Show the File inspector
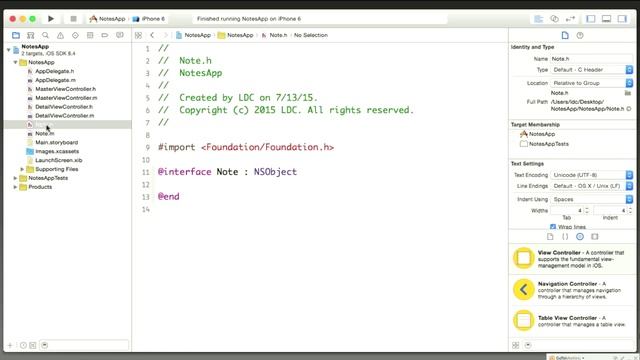 [565, 36]
